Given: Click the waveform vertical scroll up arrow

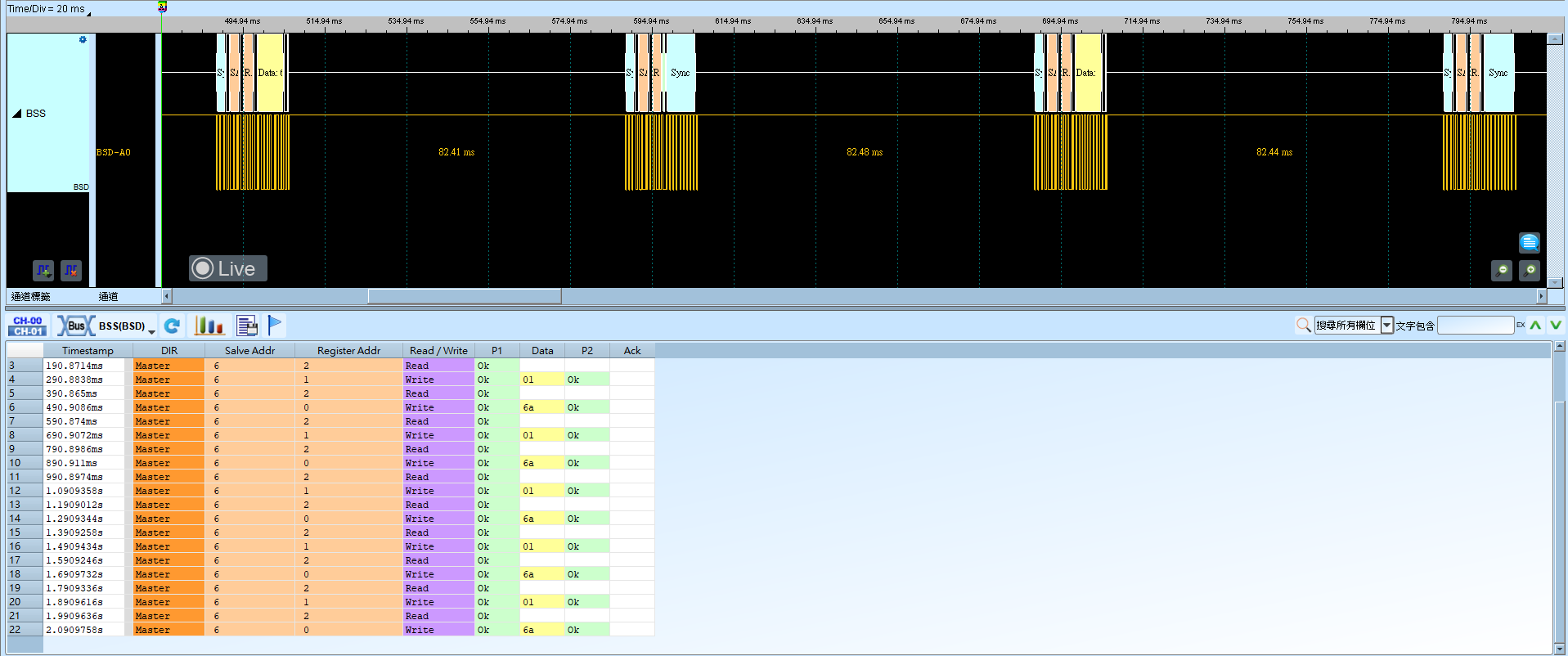Looking at the screenshot, I should [x=1556, y=38].
